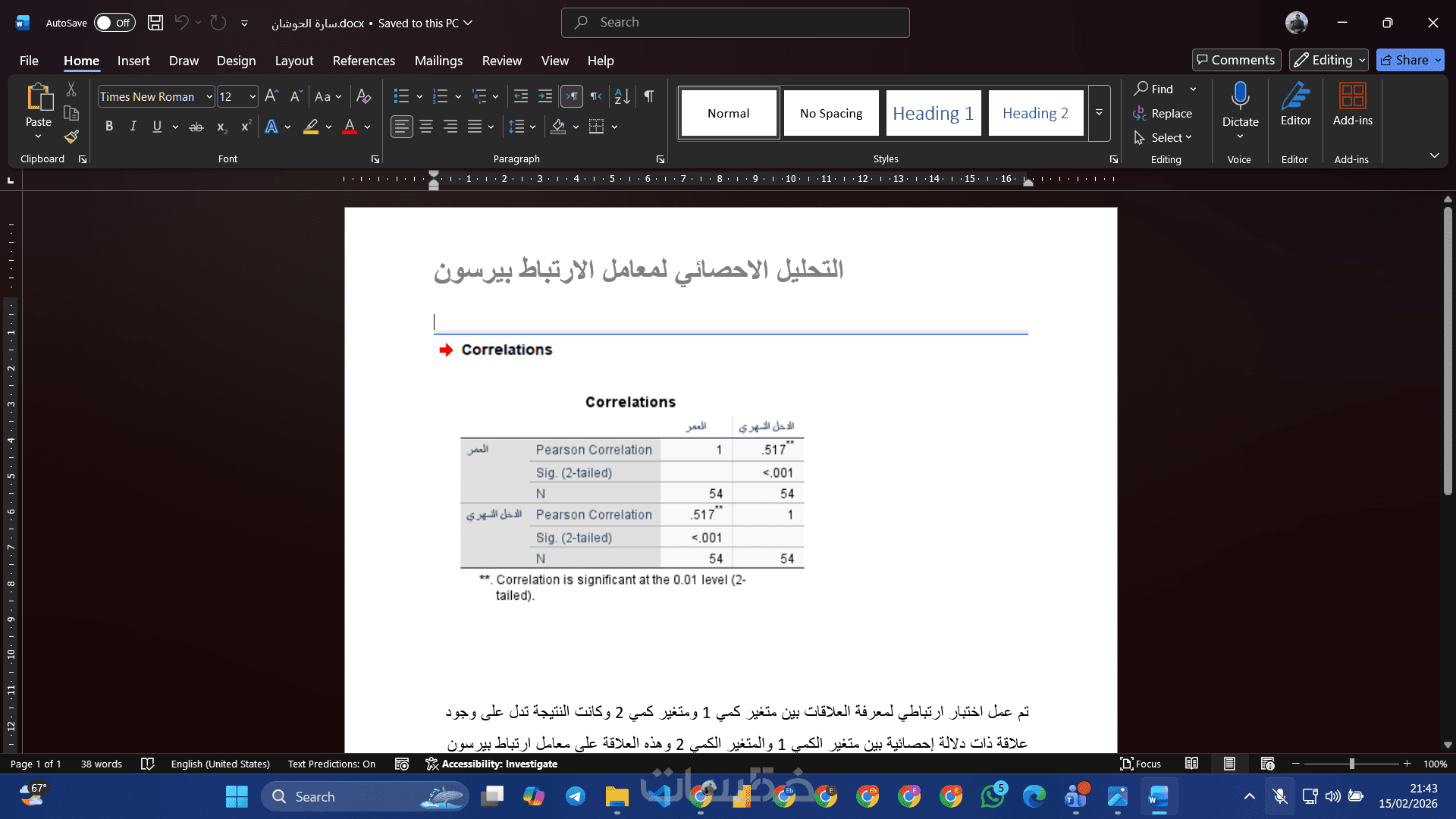Viewport: 1456px width, 819px height.
Task: Toggle Bold formatting
Action: [x=109, y=127]
